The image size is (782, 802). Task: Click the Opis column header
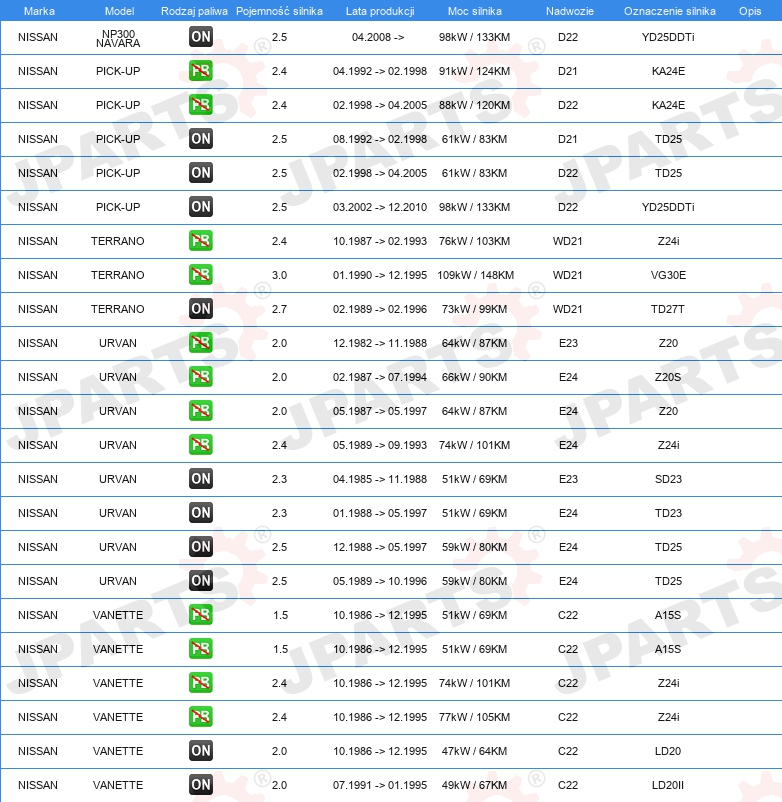pyautogui.click(x=750, y=11)
